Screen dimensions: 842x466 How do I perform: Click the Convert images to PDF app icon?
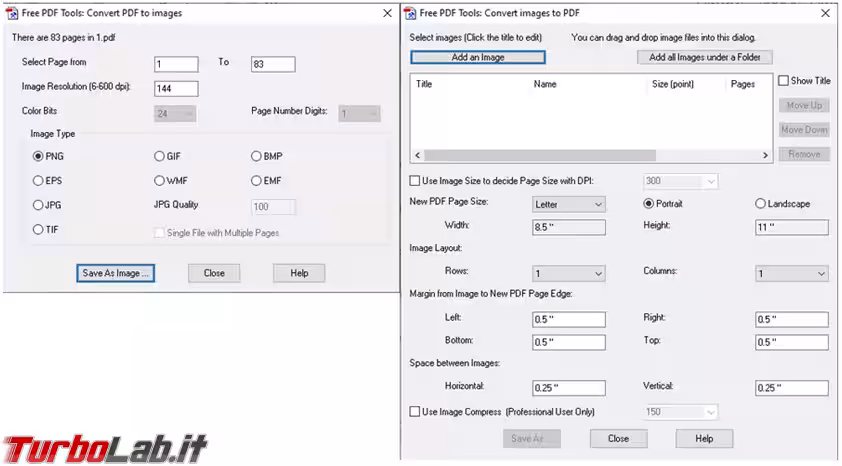tap(410, 13)
